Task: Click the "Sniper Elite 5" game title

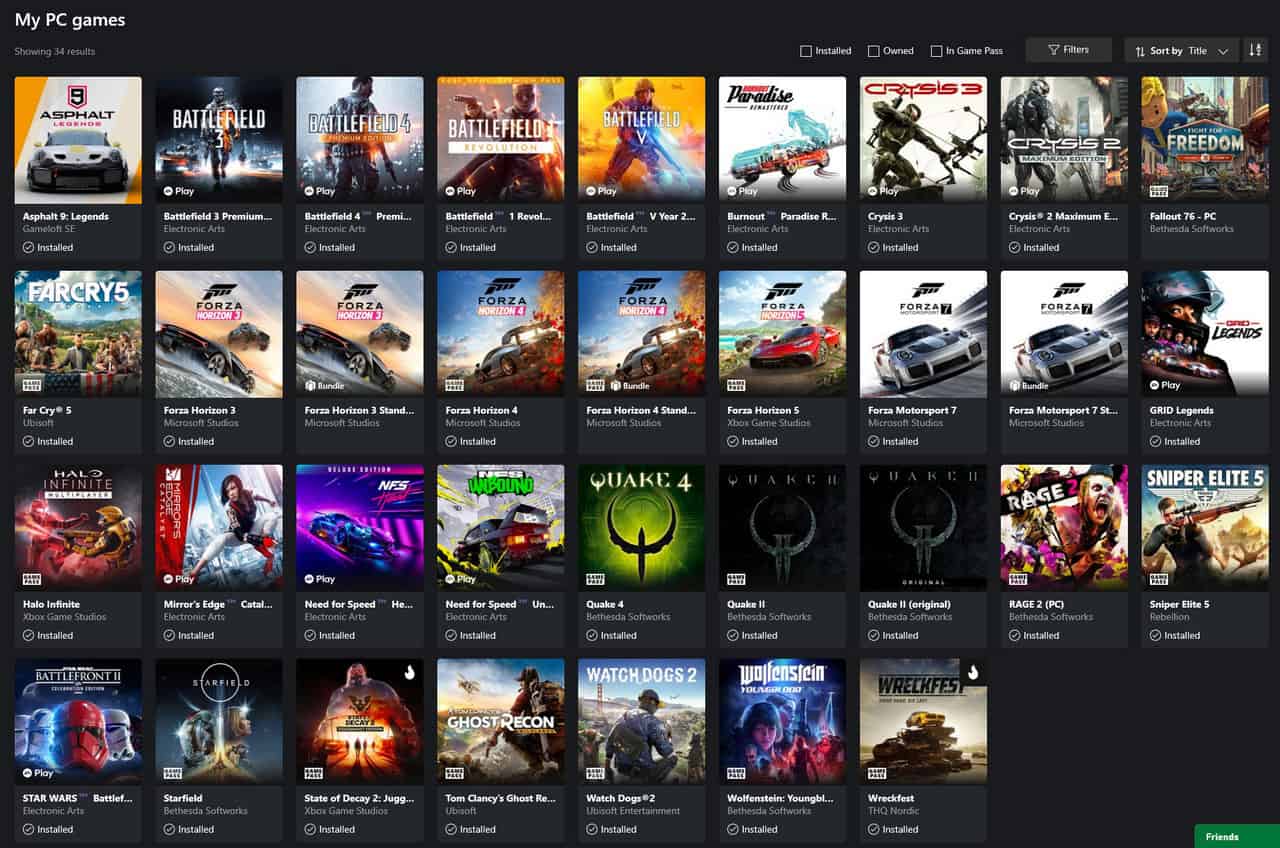Action: [x=1179, y=604]
